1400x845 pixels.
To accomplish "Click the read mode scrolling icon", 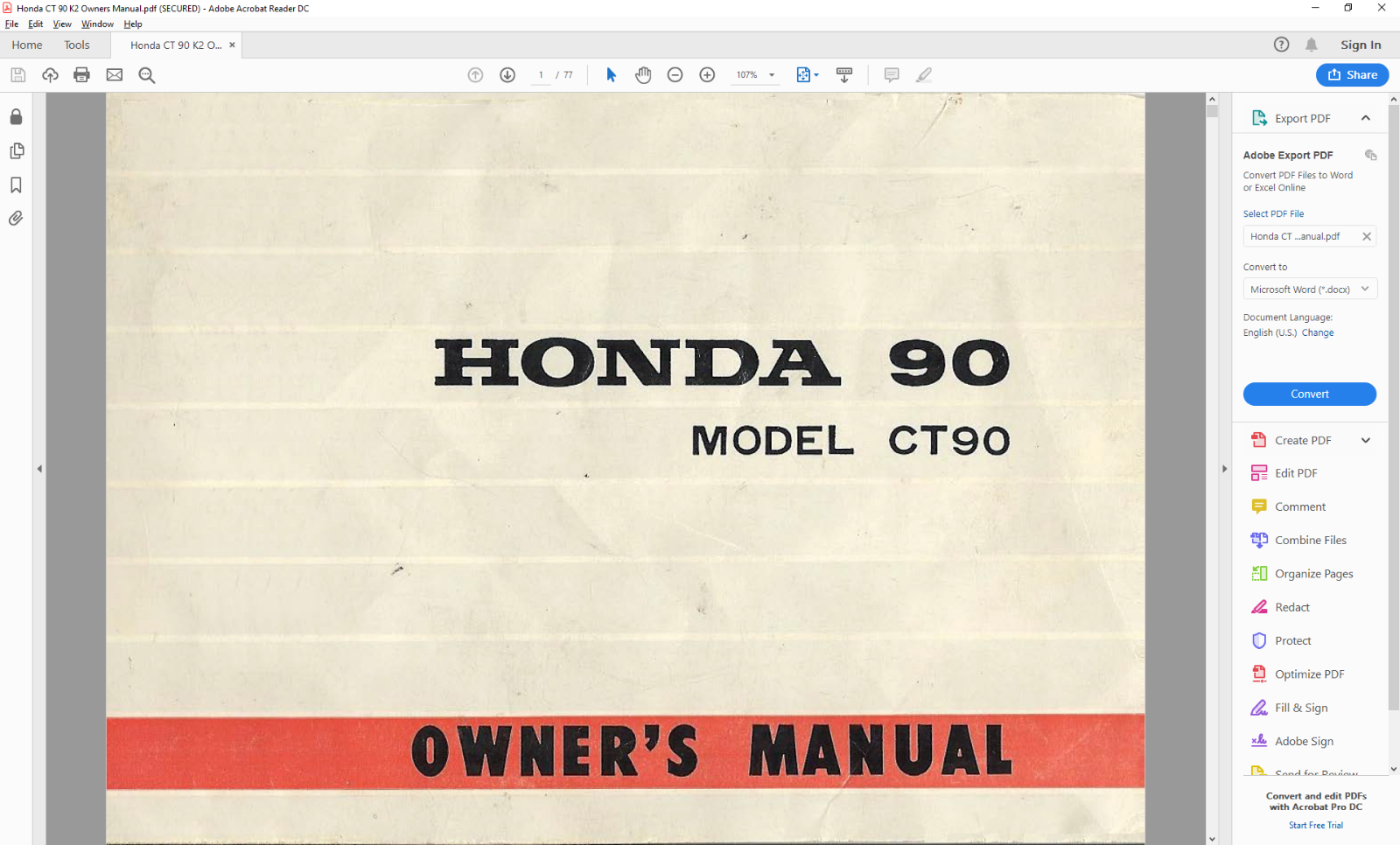I will pos(844,75).
